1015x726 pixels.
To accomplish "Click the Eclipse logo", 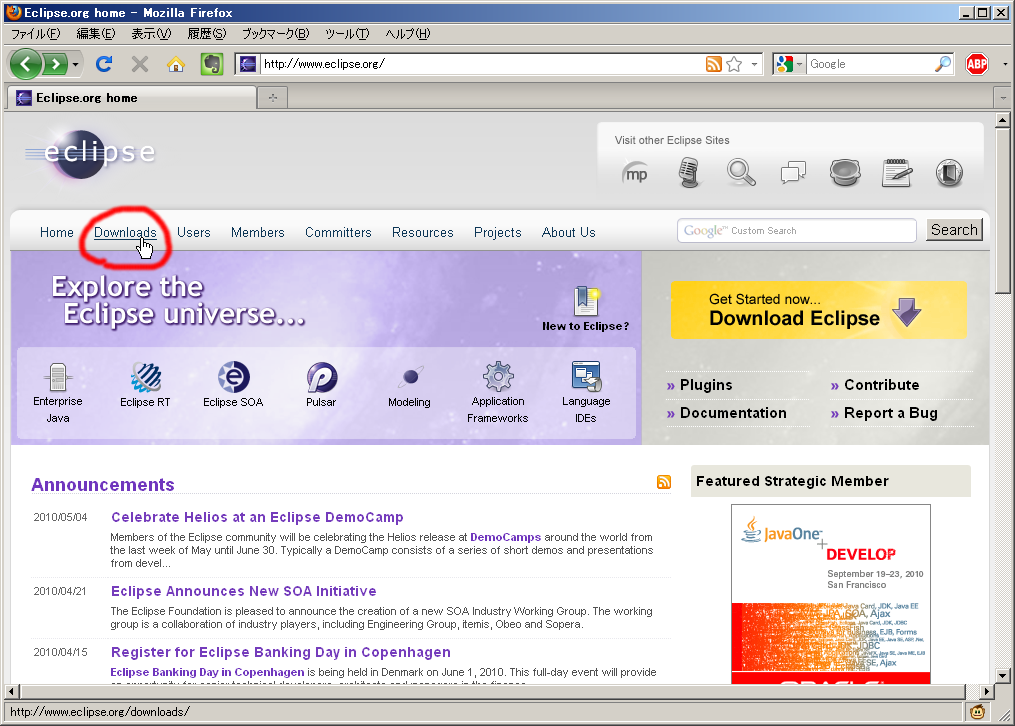I will point(91,153).
